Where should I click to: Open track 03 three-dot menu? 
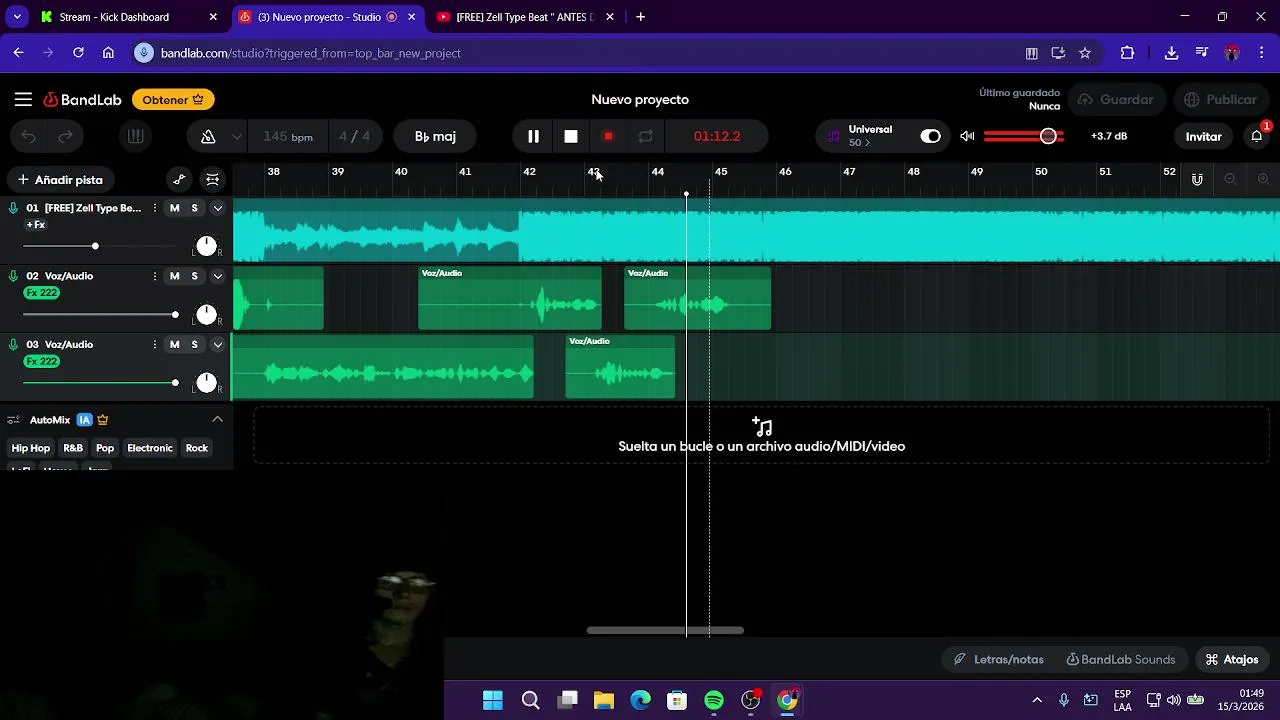[154, 344]
